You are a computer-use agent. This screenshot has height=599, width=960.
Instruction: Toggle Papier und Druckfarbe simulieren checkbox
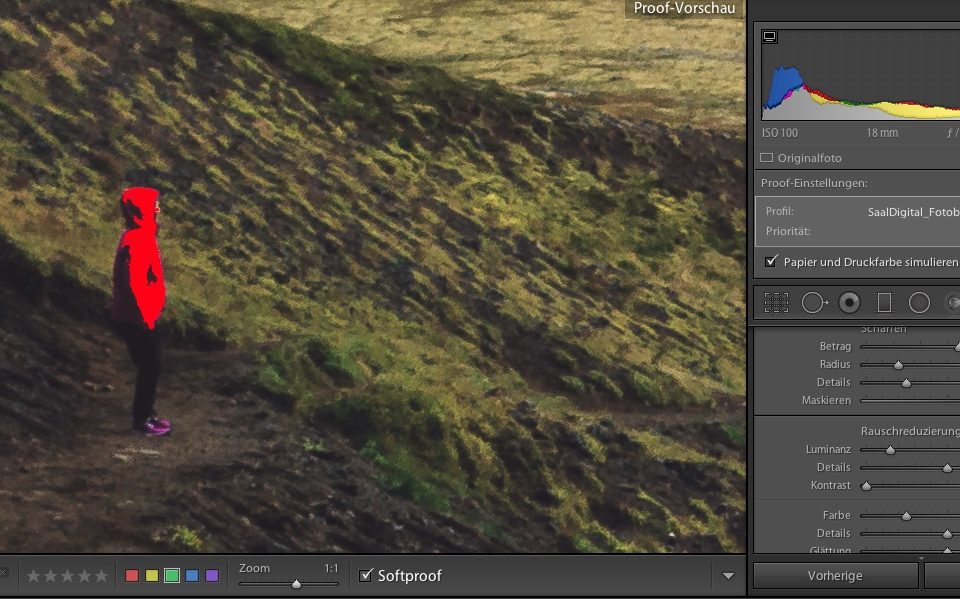tap(771, 261)
